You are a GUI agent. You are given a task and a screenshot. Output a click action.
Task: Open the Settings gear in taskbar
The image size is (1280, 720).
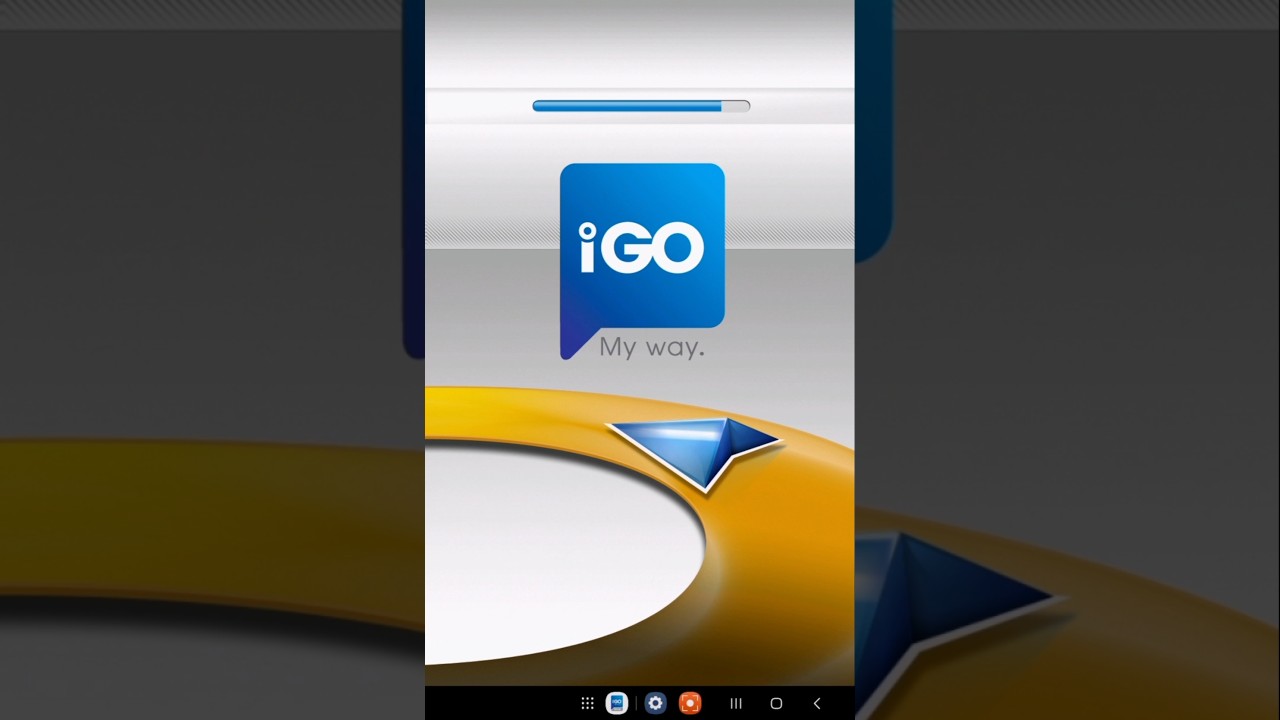[x=655, y=704]
